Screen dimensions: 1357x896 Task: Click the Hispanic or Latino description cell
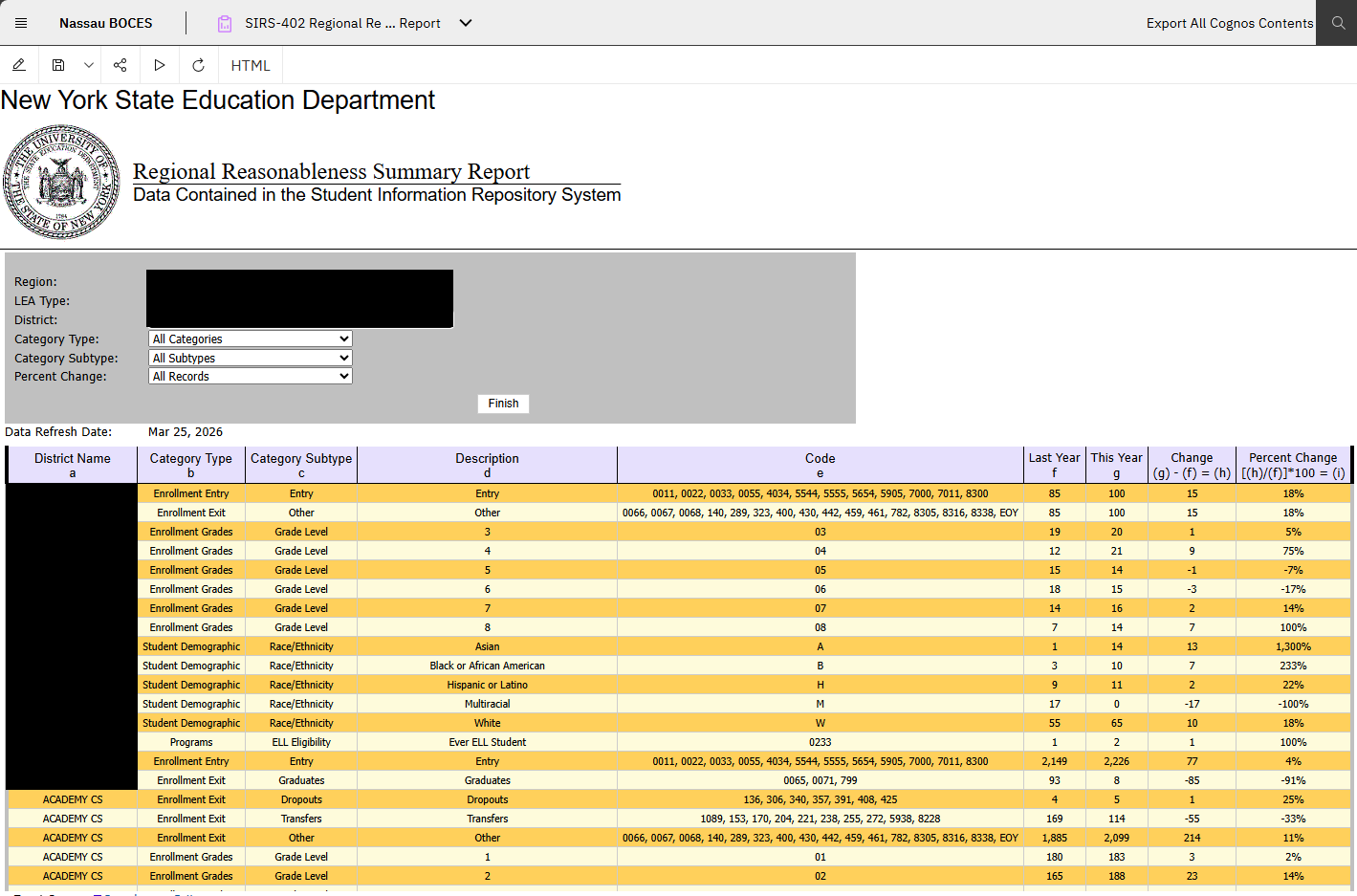click(488, 685)
